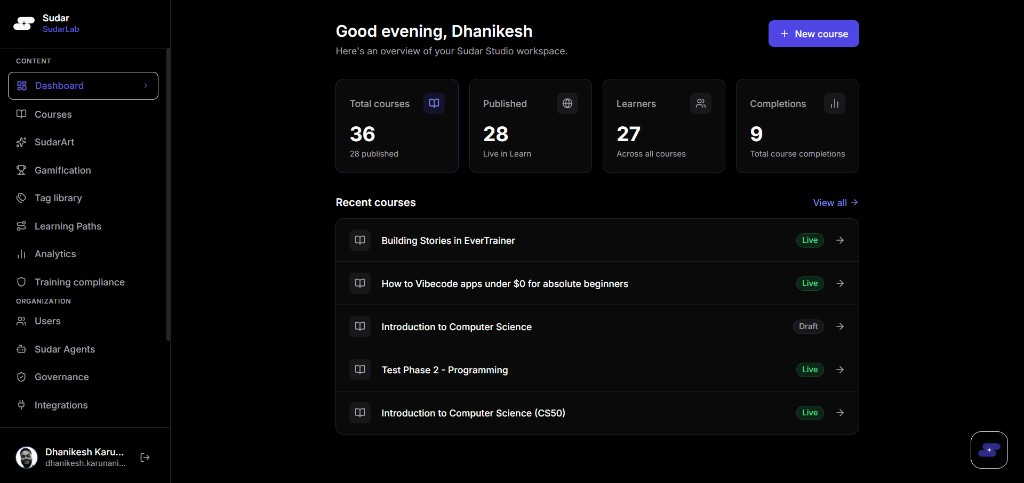Click arrow for Building Stories in EverTrainer
This screenshot has height=483, width=1024.
[x=840, y=240]
